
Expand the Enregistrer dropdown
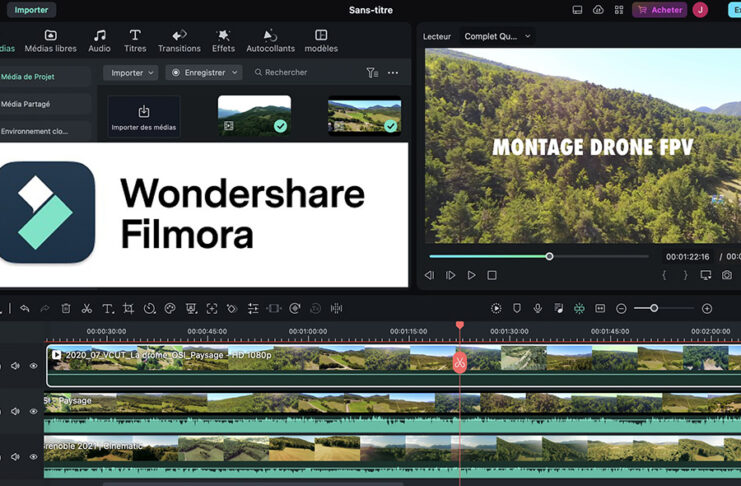(x=204, y=73)
